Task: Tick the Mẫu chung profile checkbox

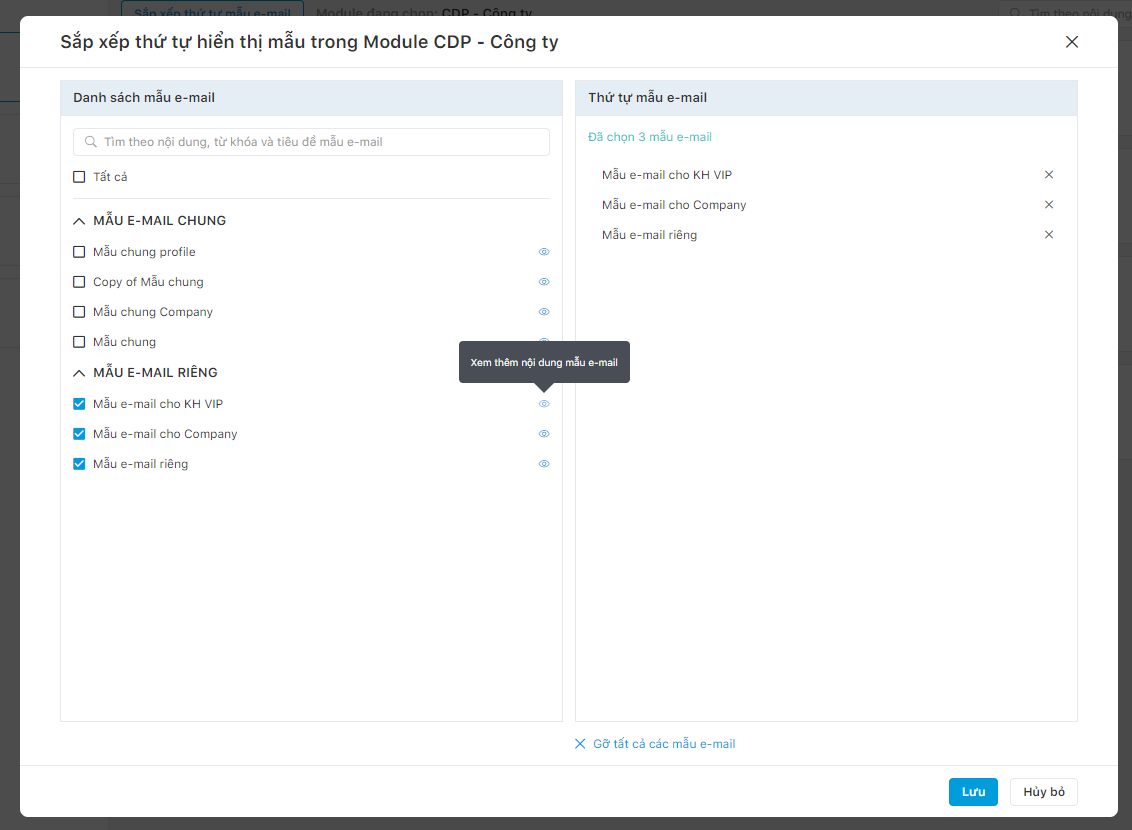Action: pos(80,252)
